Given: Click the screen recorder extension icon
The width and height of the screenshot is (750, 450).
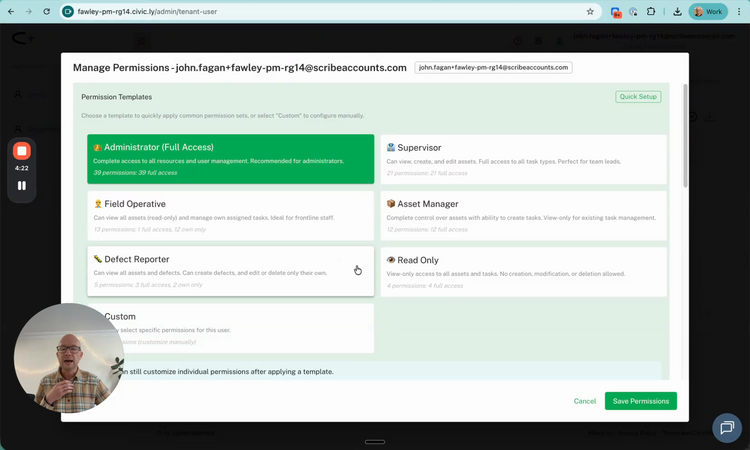Looking at the screenshot, I should [x=616, y=12].
